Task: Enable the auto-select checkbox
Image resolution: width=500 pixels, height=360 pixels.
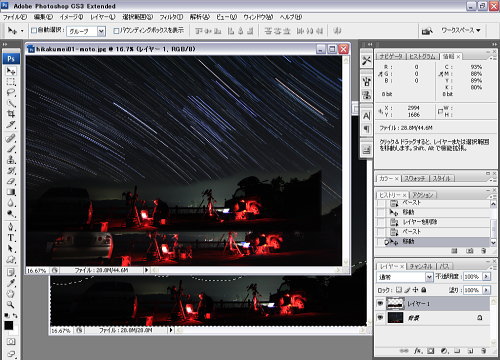Action: pyautogui.click(x=34, y=31)
